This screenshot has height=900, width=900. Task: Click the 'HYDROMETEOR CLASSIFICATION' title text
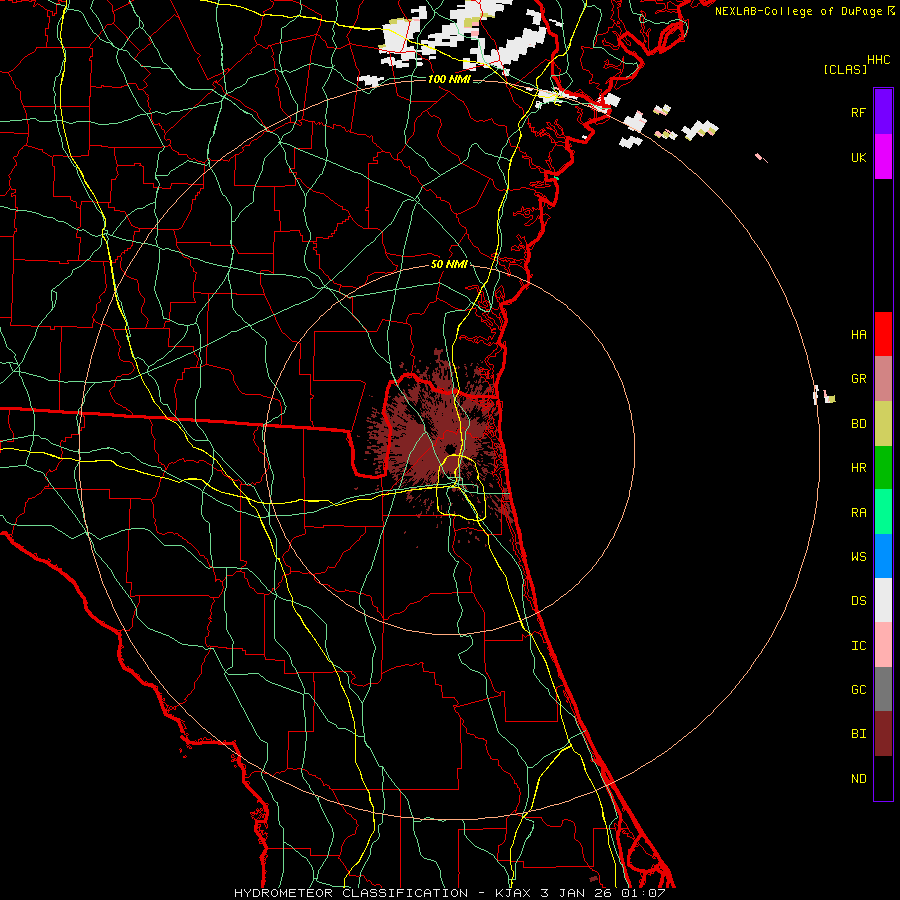pos(351,893)
